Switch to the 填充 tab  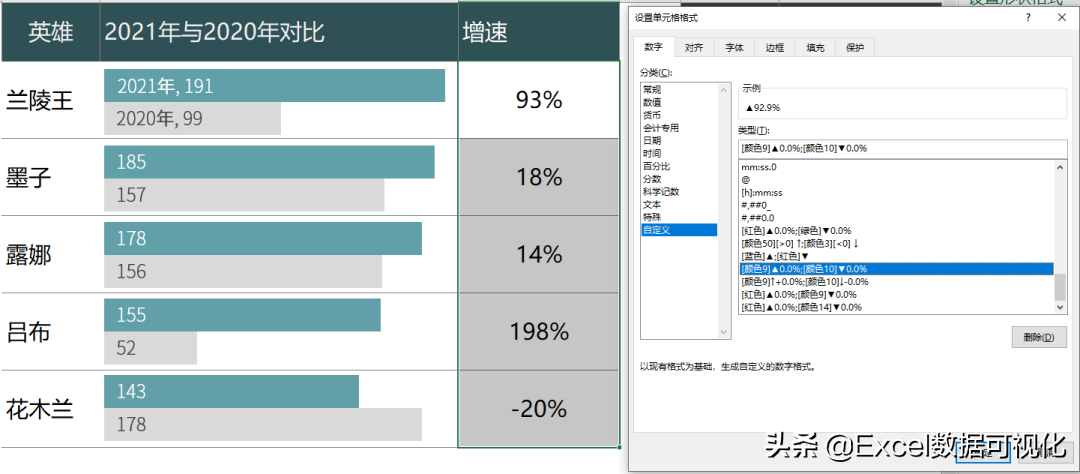(x=815, y=48)
